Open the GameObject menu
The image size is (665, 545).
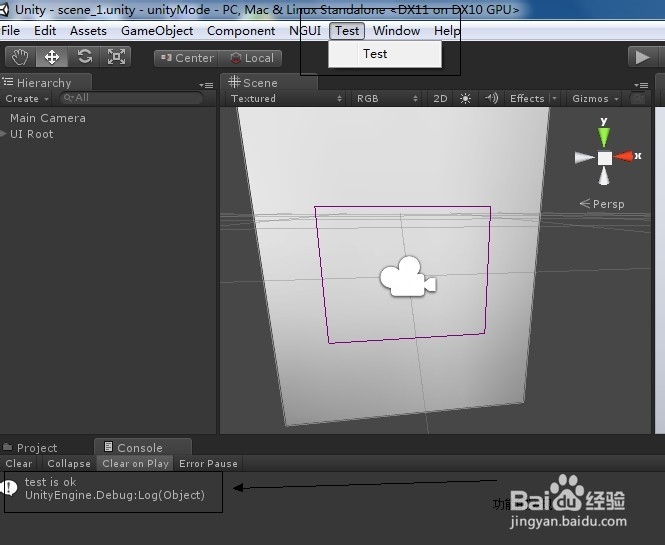coord(157,31)
